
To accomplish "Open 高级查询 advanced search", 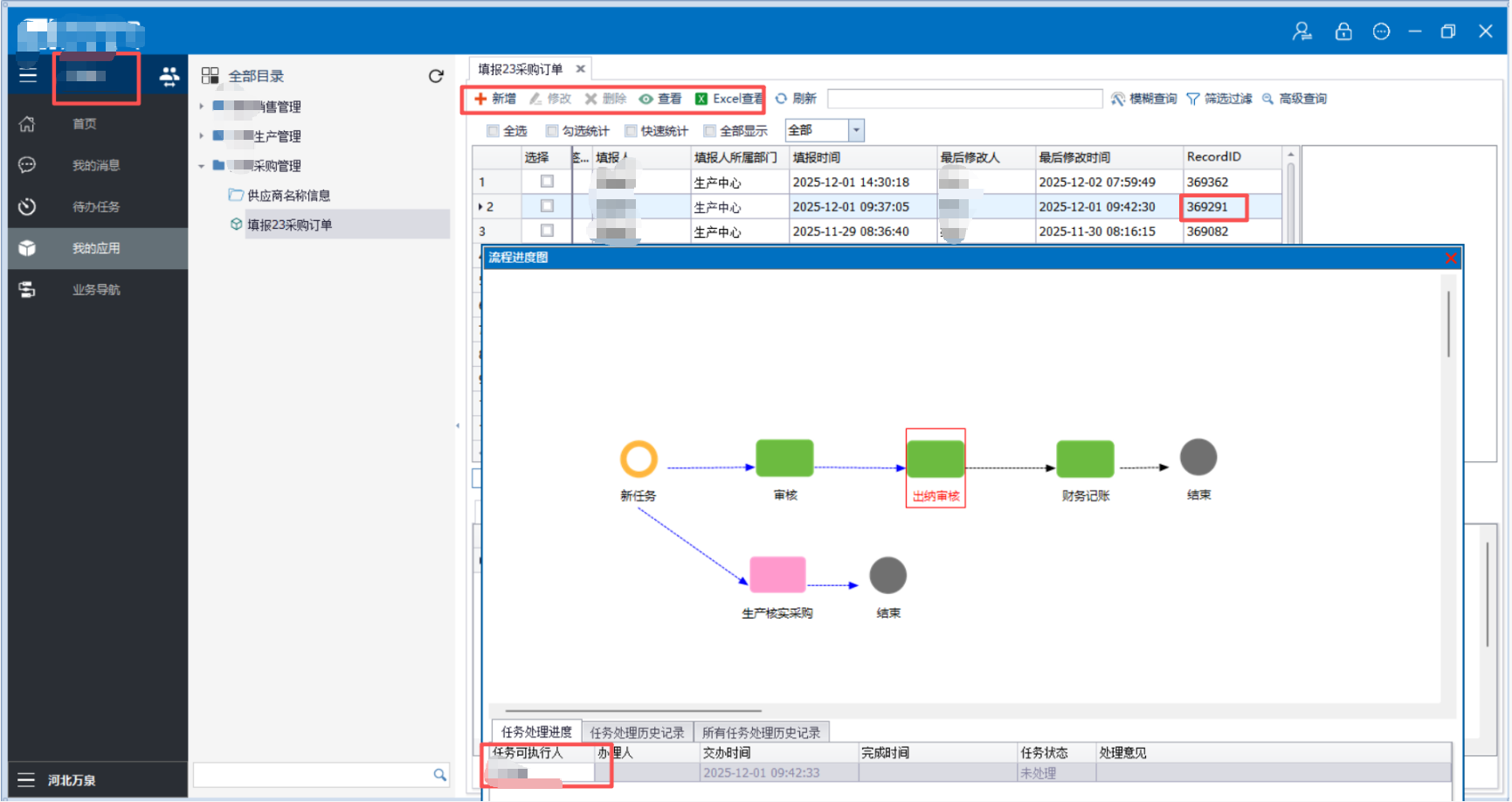I will point(1295,99).
